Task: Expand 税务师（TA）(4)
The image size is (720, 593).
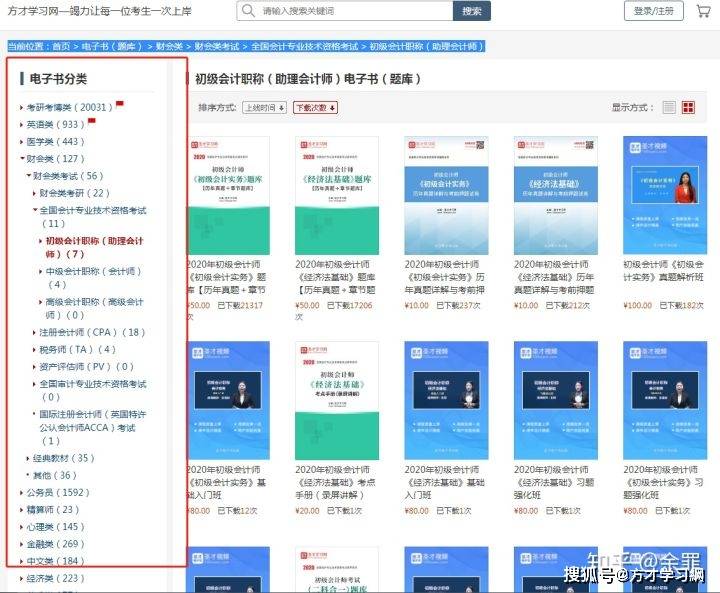Action: click(x=77, y=350)
